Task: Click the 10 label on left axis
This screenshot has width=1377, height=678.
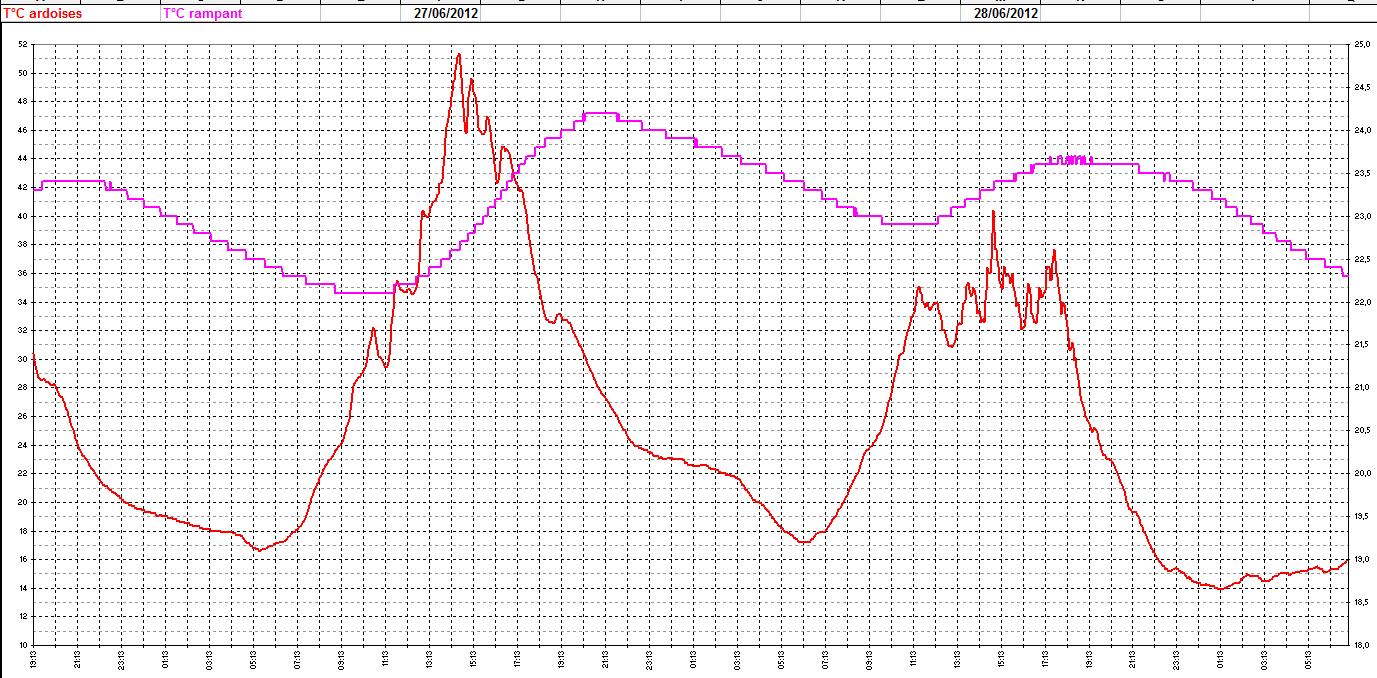Action: tap(22, 645)
